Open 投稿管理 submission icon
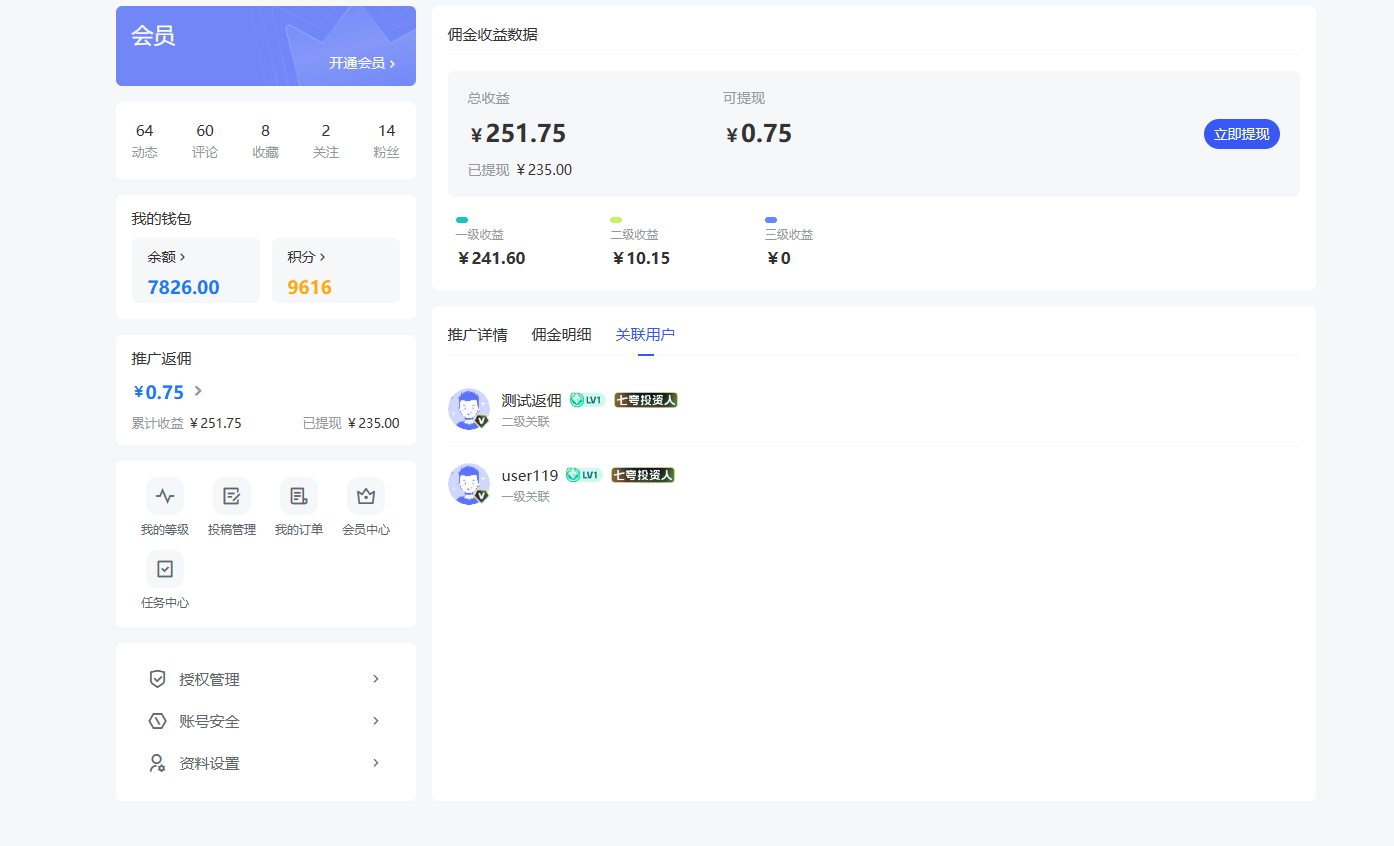Screen dimensions: 1394x846 (x=232, y=496)
